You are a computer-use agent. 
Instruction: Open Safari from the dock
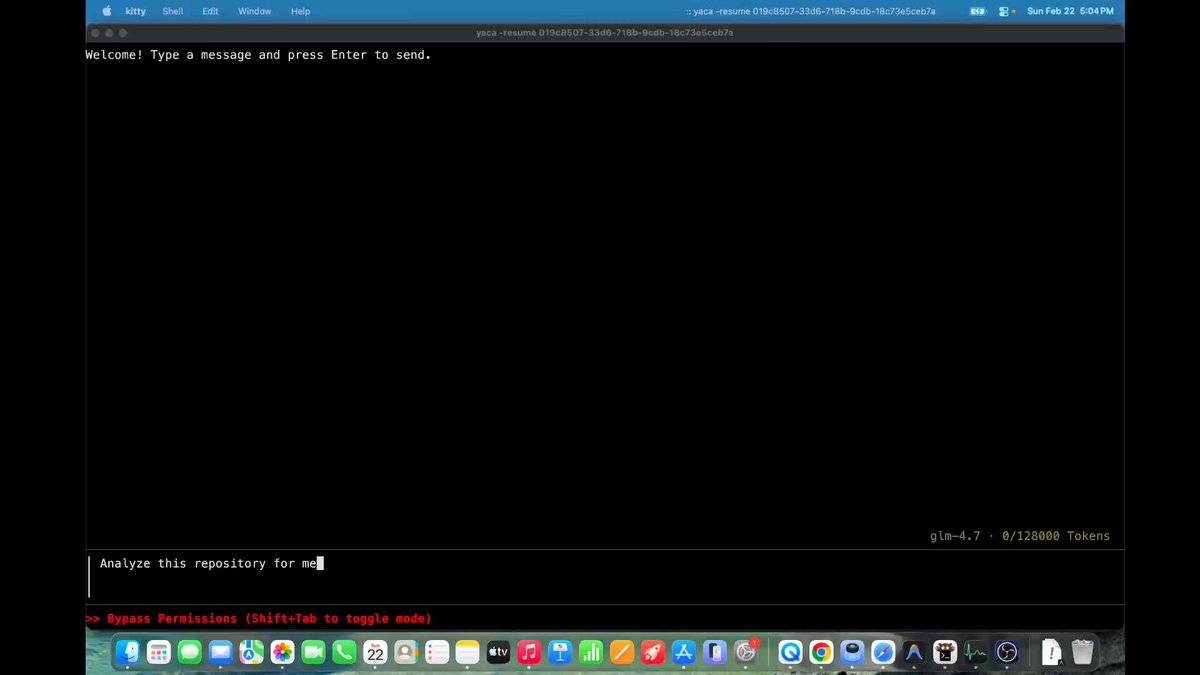click(883, 653)
